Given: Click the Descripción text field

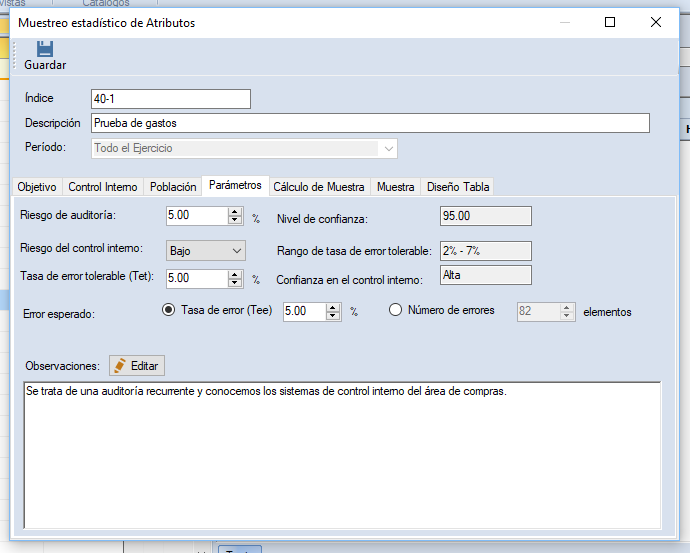Looking at the screenshot, I should click(369, 123).
